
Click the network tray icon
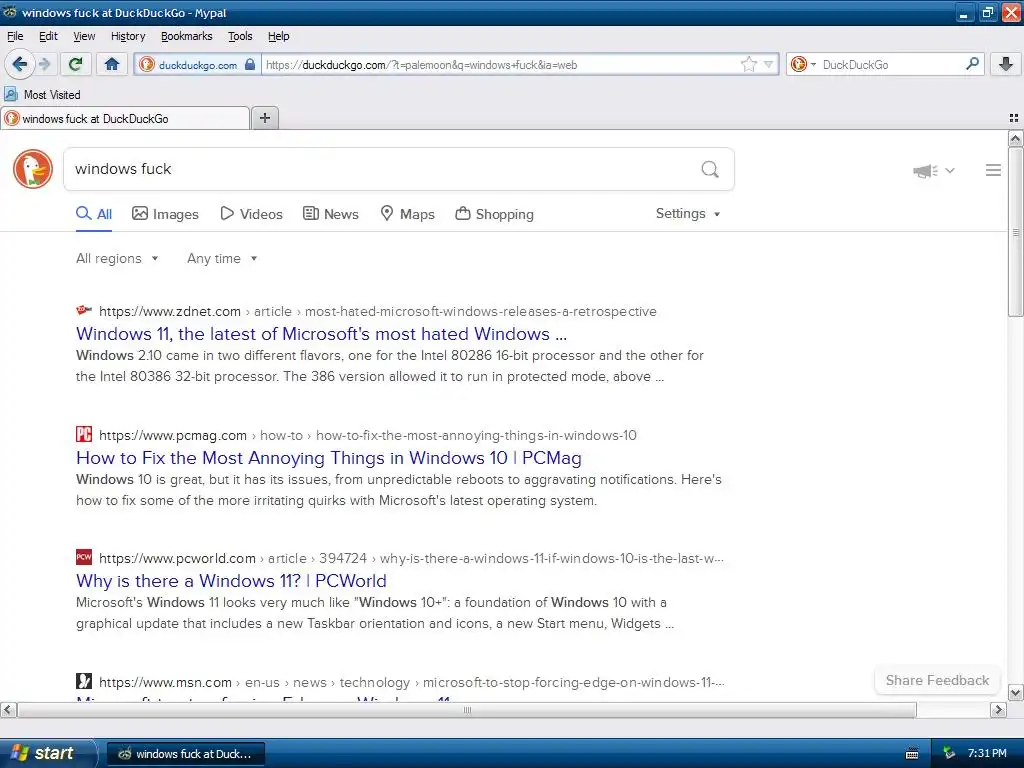949,754
